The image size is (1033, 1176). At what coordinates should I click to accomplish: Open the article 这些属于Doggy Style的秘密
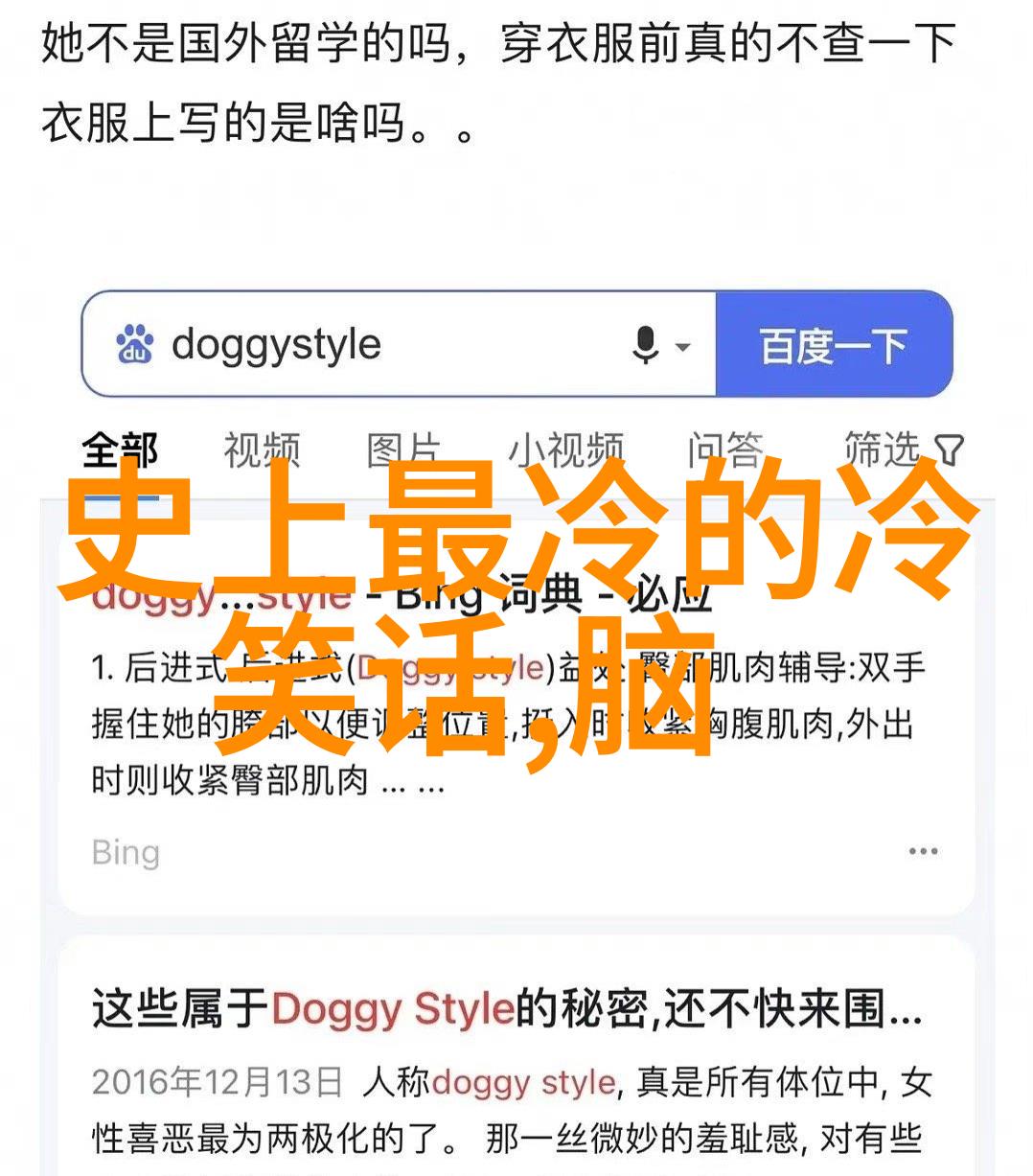[x=507, y=1009]
